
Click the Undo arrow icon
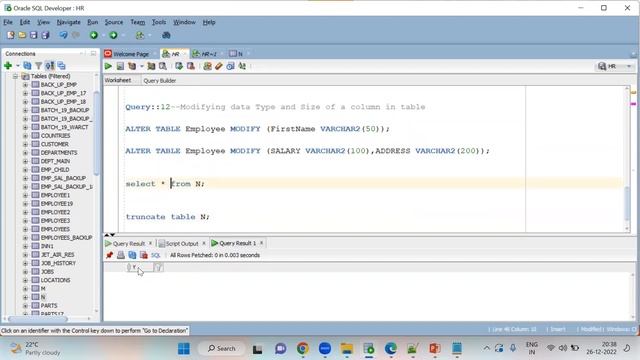point(63,35)
